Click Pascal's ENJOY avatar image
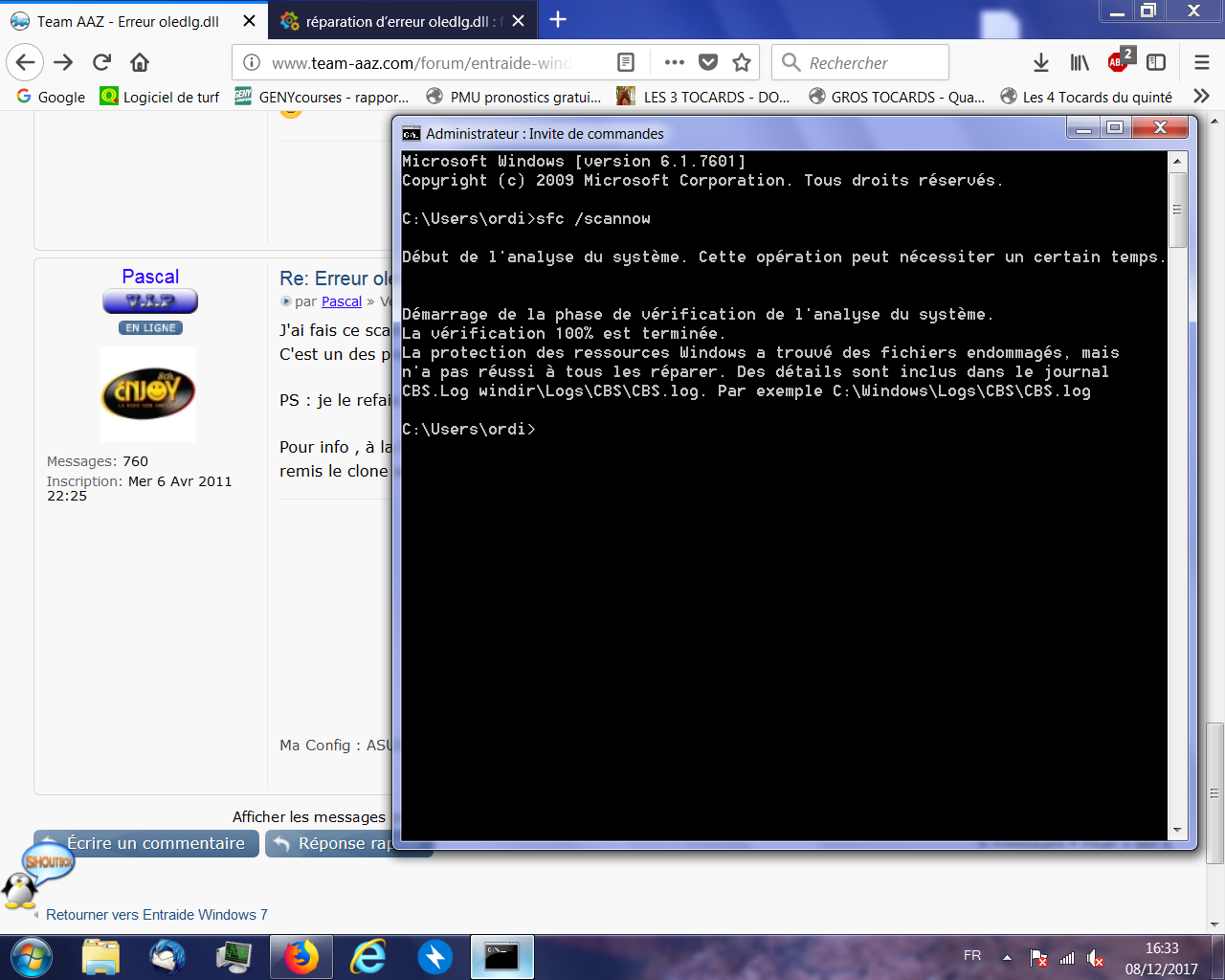 tap(148, 393)
